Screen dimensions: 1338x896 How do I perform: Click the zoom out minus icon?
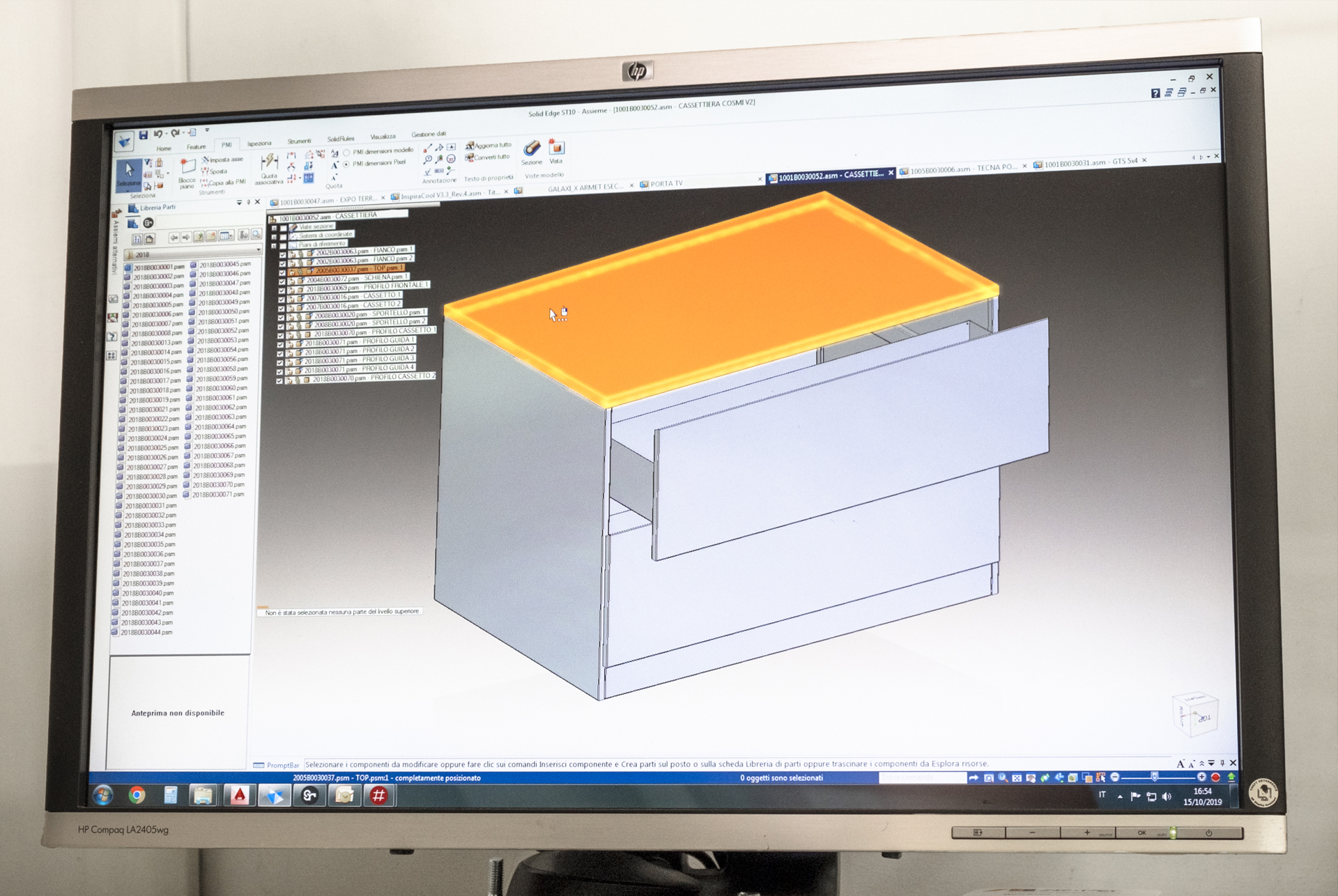1115,777
